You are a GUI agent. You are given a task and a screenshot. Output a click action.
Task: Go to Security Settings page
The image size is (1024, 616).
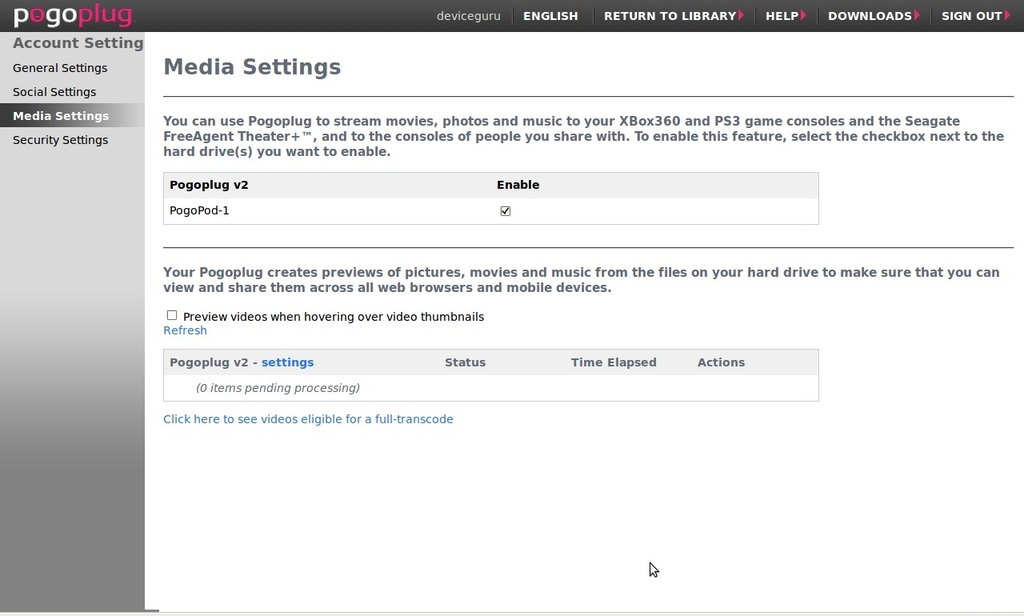coord(60,140)
